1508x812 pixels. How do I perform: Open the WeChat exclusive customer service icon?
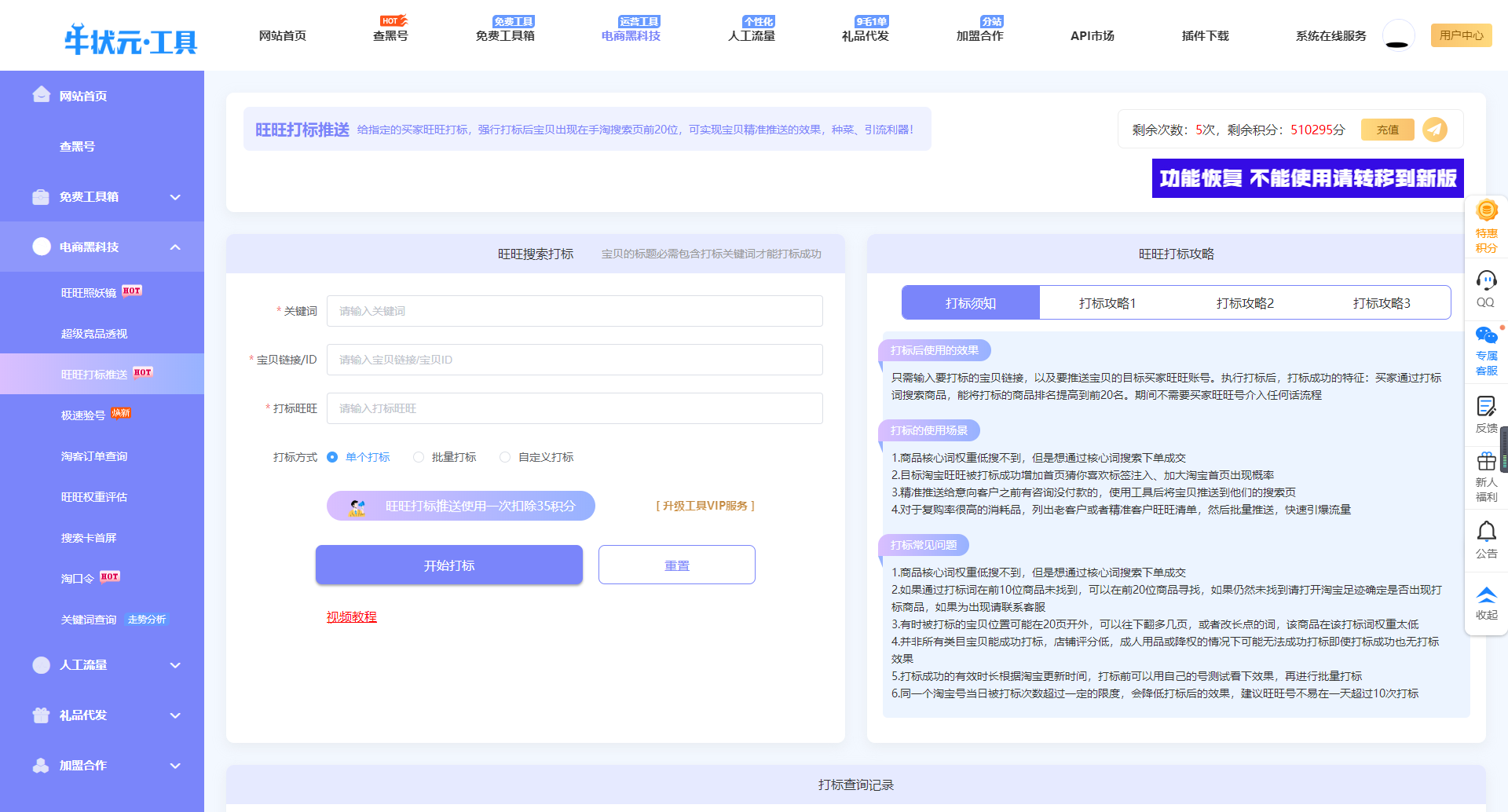(x=1486, y=336)
